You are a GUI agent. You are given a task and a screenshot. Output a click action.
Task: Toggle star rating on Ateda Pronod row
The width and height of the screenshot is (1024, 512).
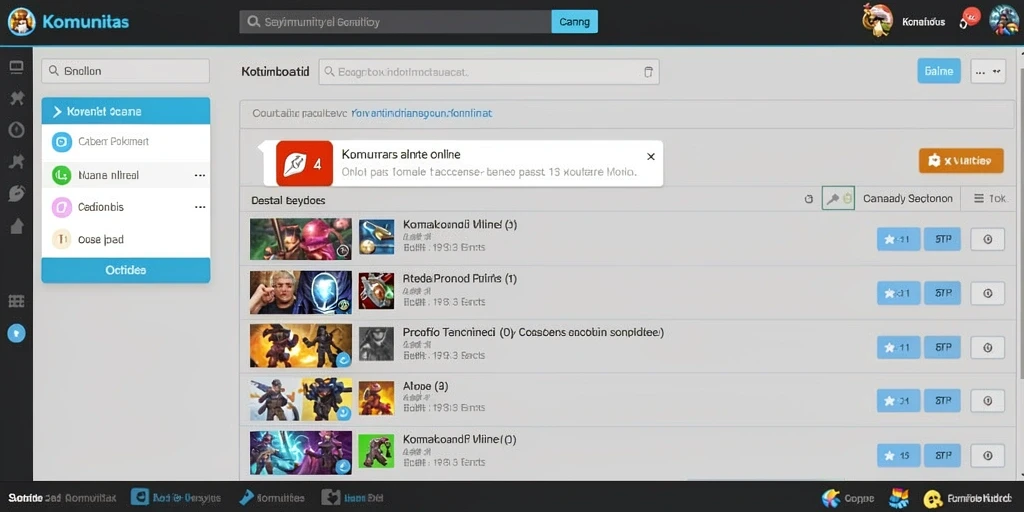[x=898, y=293]
